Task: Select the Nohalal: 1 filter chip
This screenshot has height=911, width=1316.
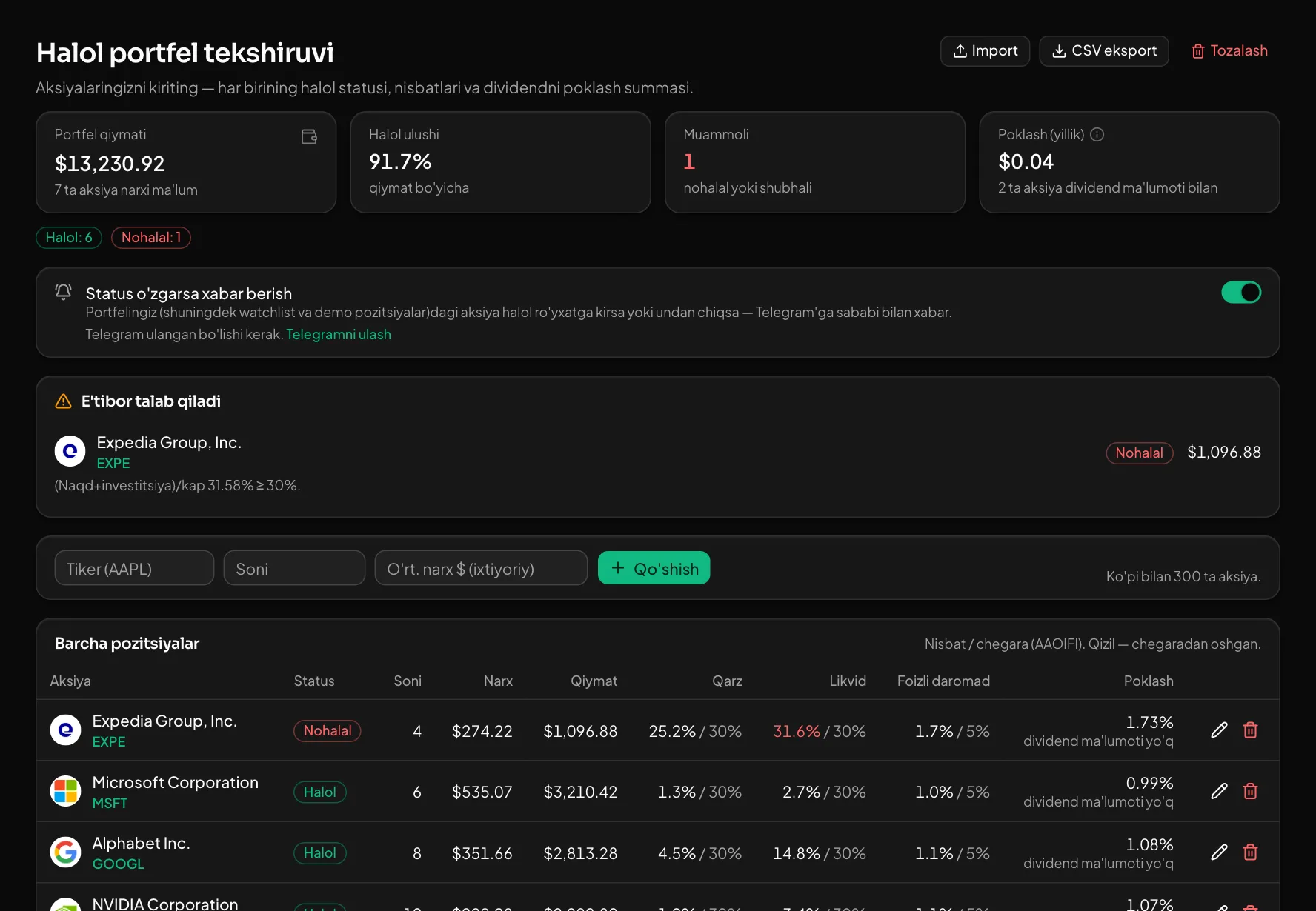Action: point(151,238)
